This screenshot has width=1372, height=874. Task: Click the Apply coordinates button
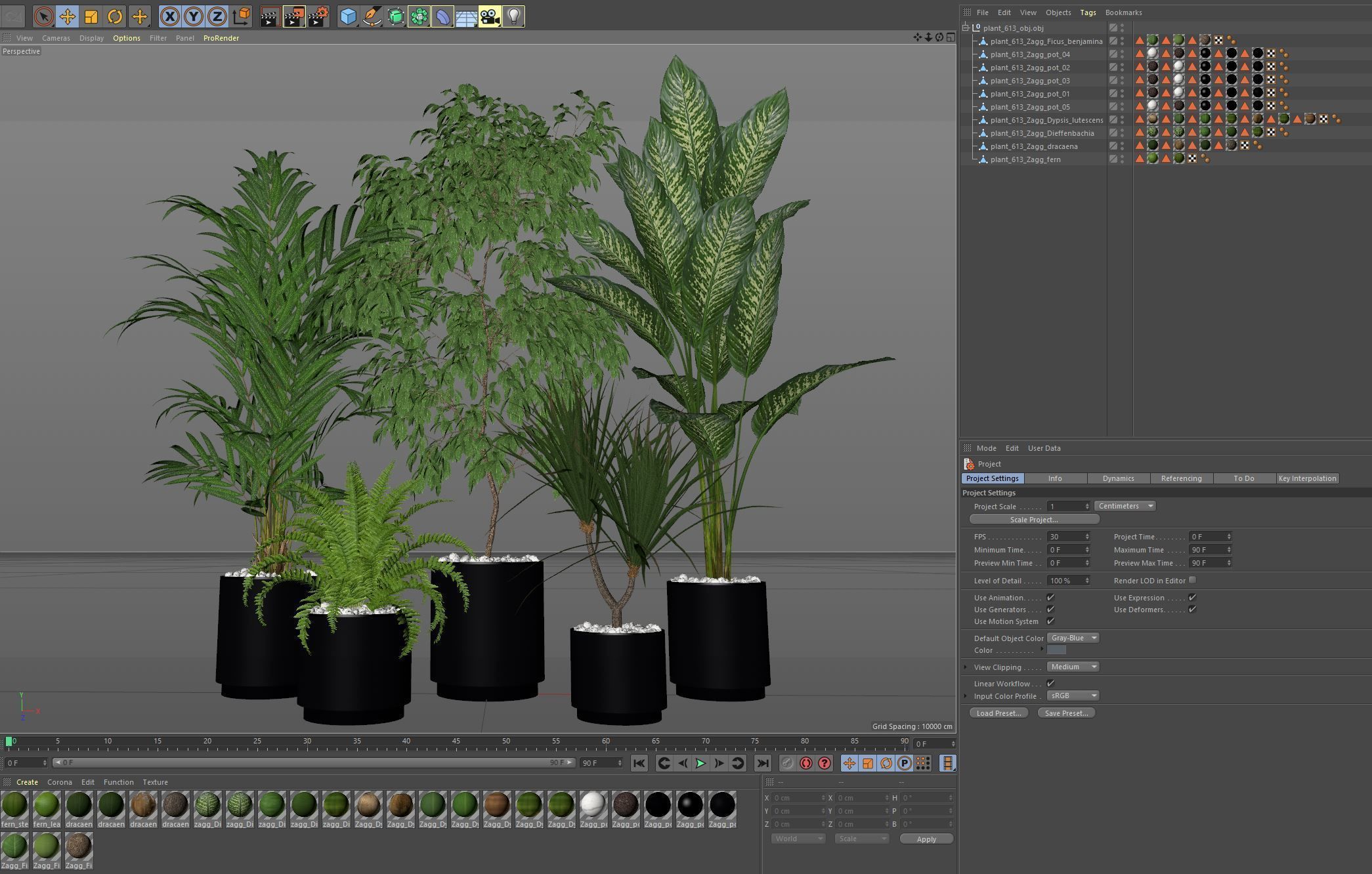926,839
